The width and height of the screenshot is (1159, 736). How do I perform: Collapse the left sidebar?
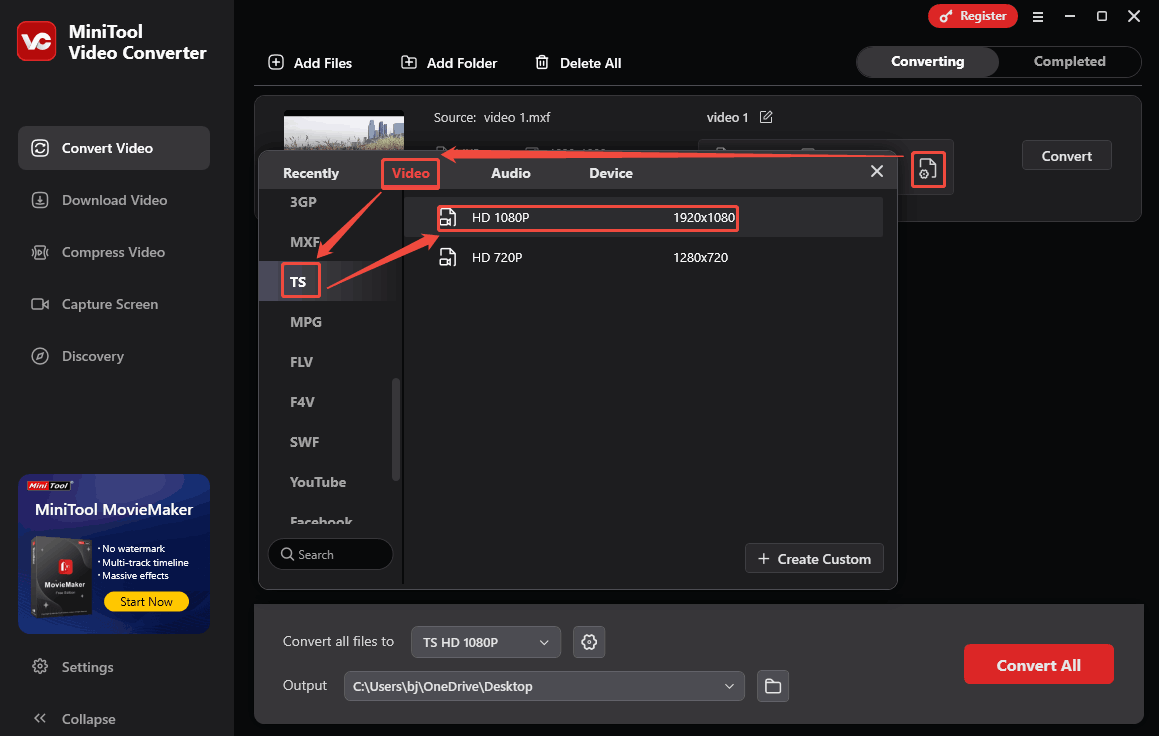[74, 719]
